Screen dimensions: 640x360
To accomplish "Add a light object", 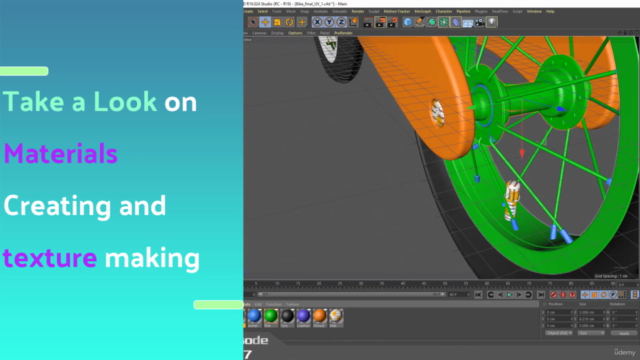I will point(492,22).
